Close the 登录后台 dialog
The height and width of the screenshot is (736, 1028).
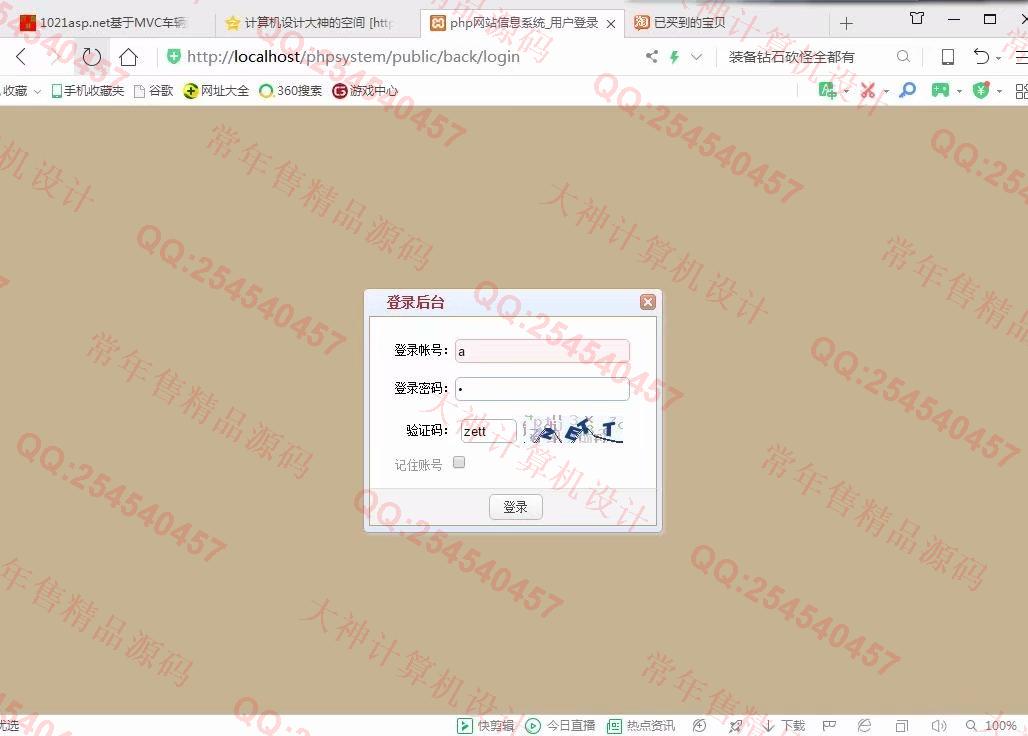click(648, 301)
